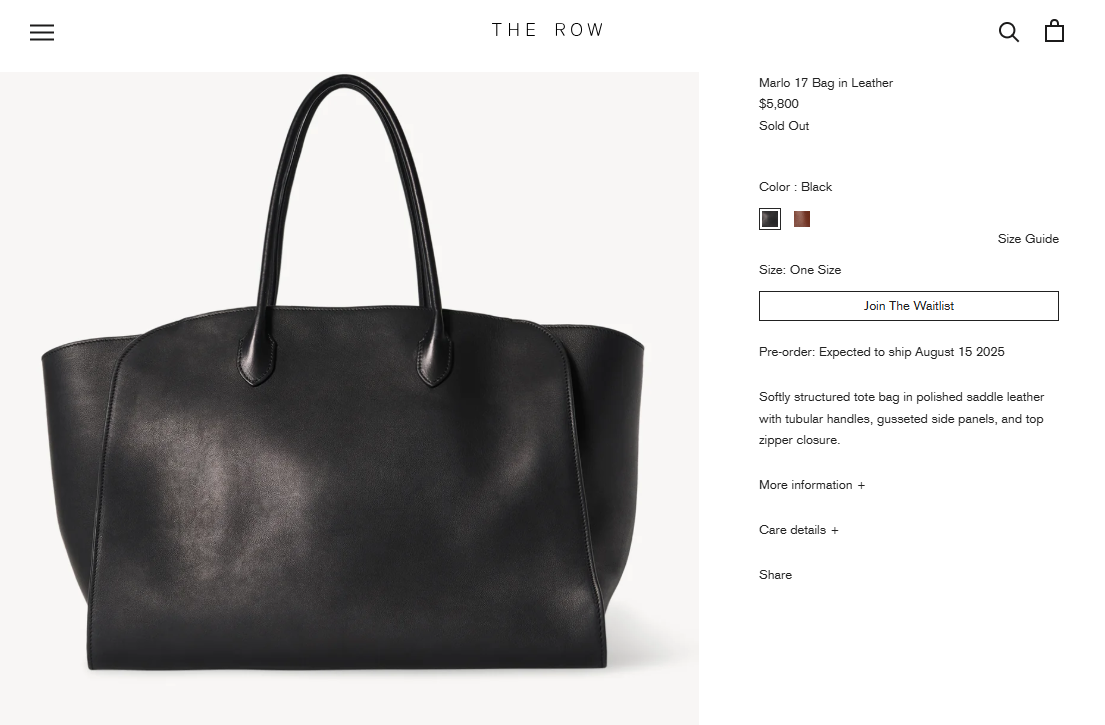1105x725 pixels.
Task: Click the Size: One Size label
Action: 800,270
